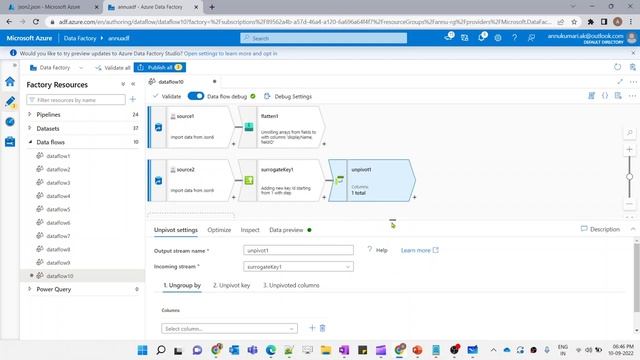Open the Home hub icon in left rail
640x360 pixels.
pyautogui.click(x=10, y=82)
